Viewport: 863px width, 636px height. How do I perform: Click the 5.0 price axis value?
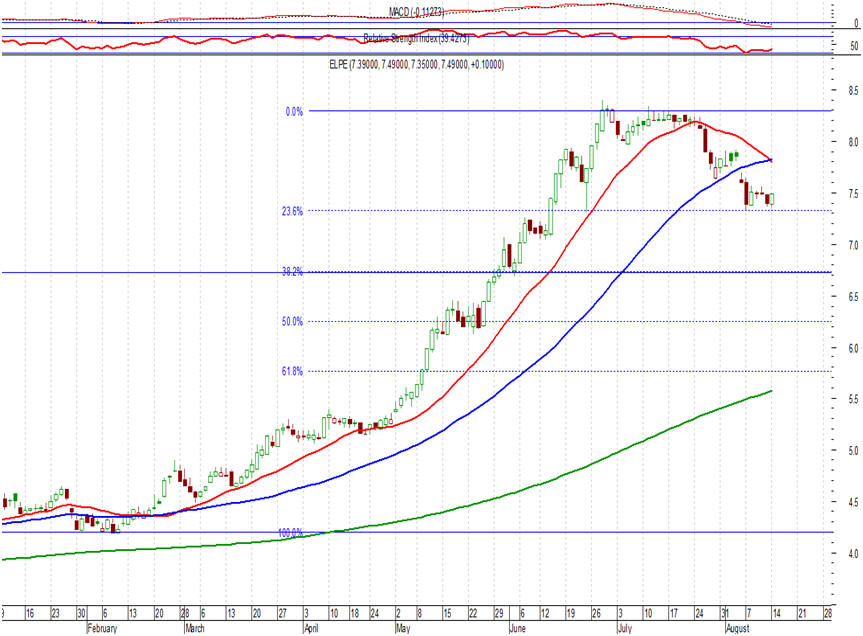[x=853, y=451]
